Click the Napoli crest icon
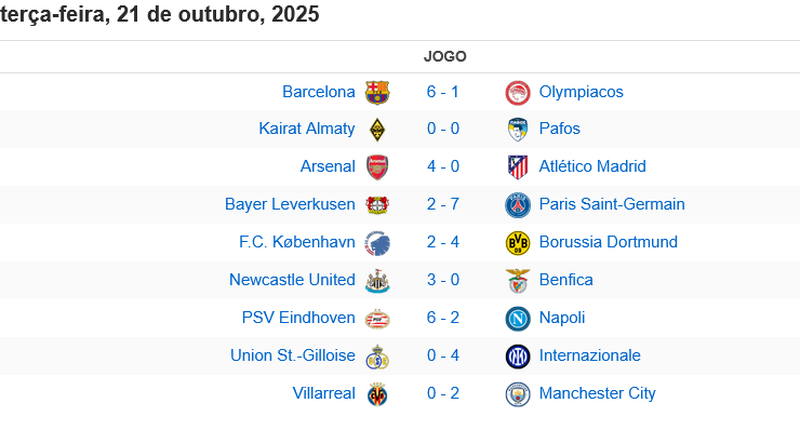The width and height of the screenshot is (800, 430). click(x=517, y=318)
